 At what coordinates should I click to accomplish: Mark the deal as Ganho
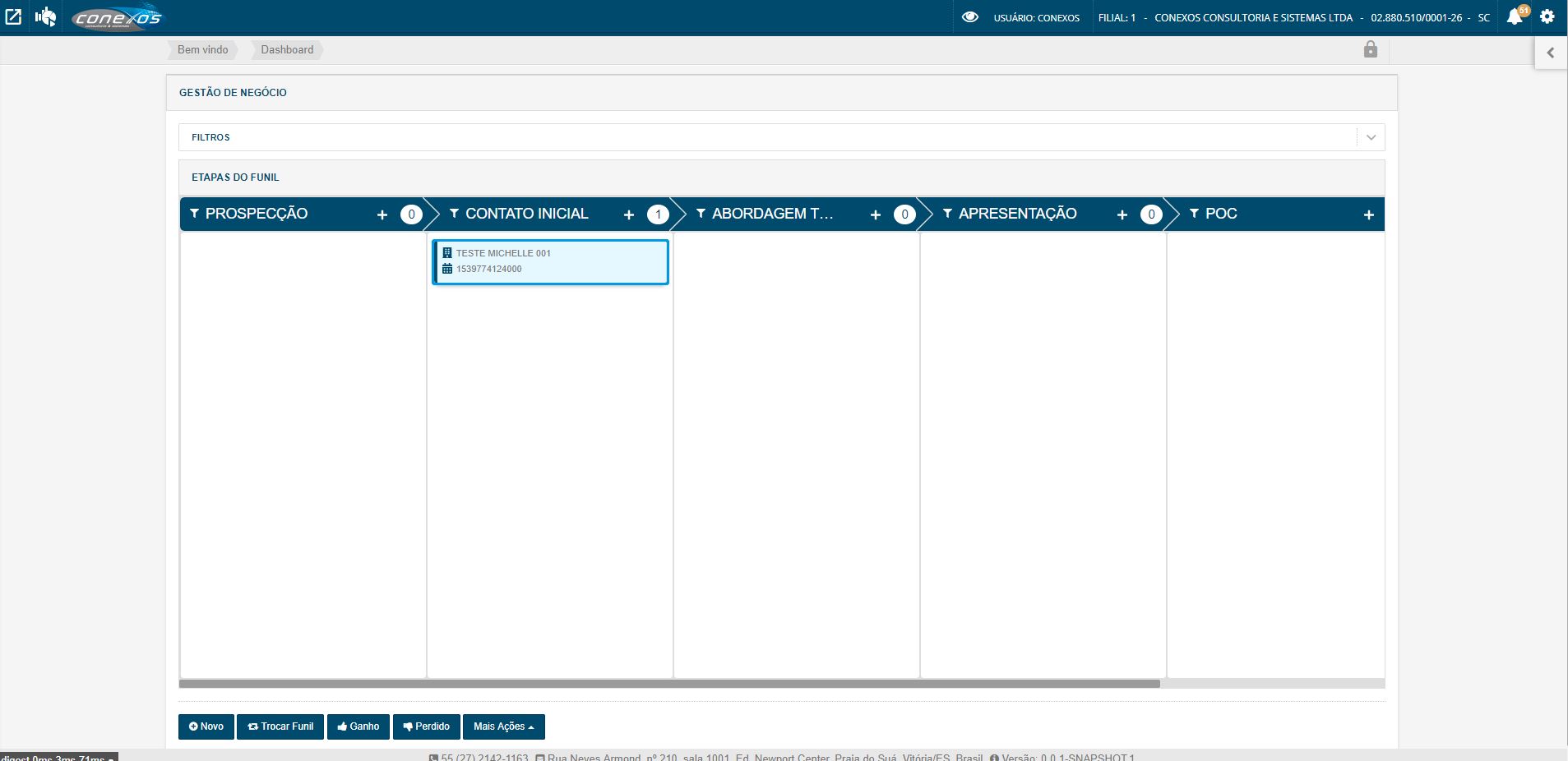coord(358,726)
